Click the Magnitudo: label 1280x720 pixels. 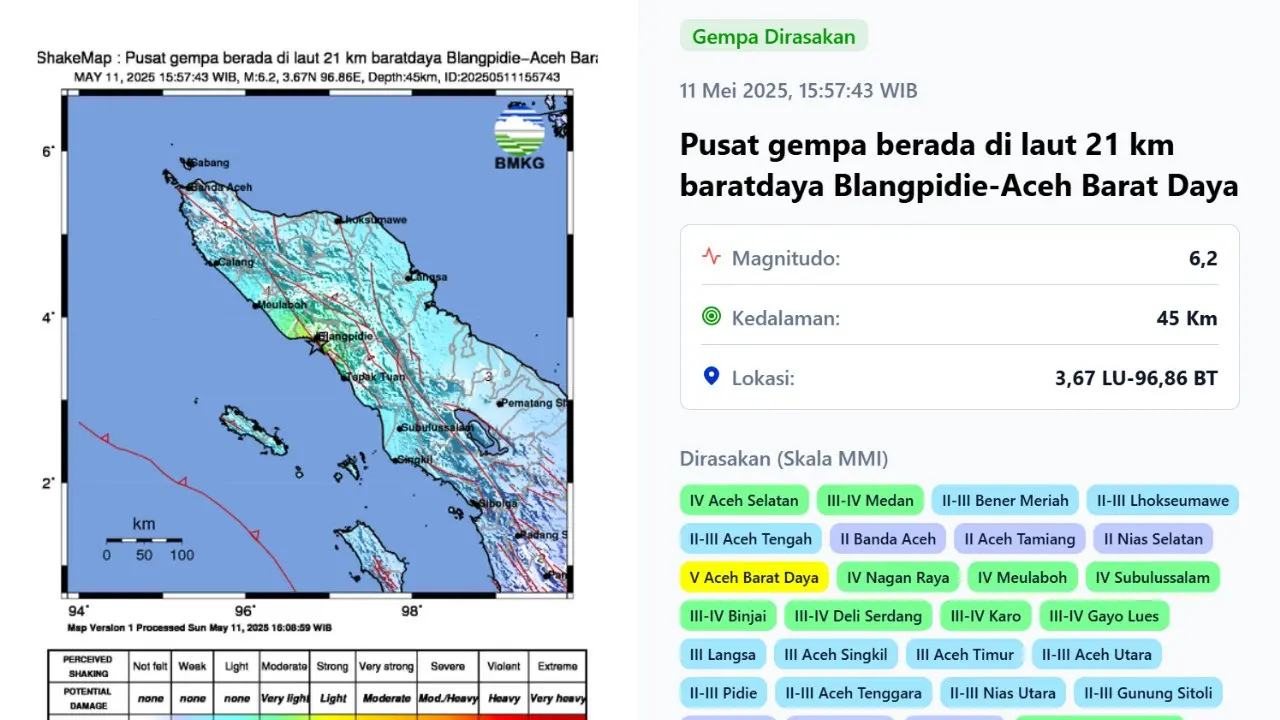[x=786, y=259]
